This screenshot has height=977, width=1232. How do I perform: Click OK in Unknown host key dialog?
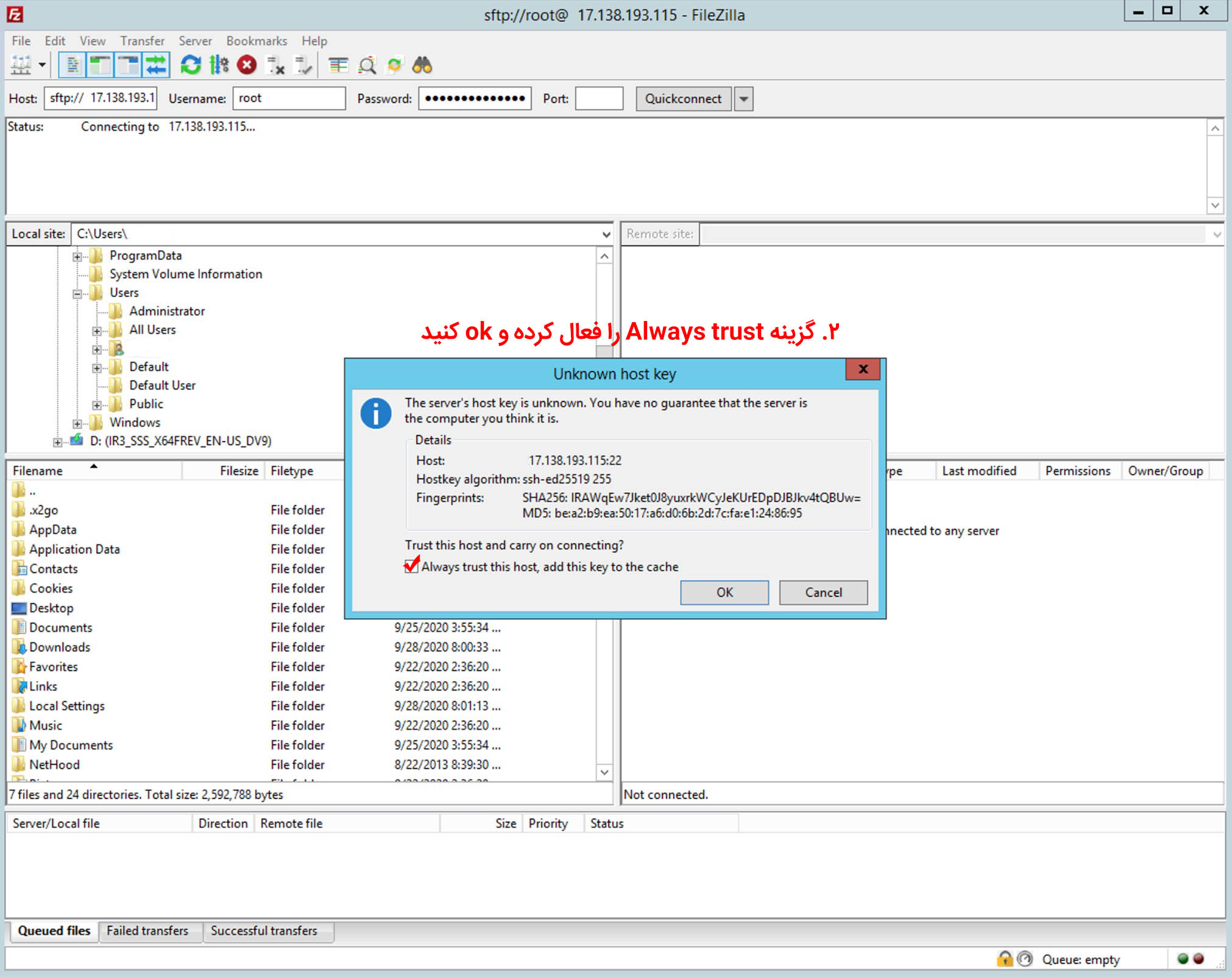pyautogui.click(x=724, y=592)
